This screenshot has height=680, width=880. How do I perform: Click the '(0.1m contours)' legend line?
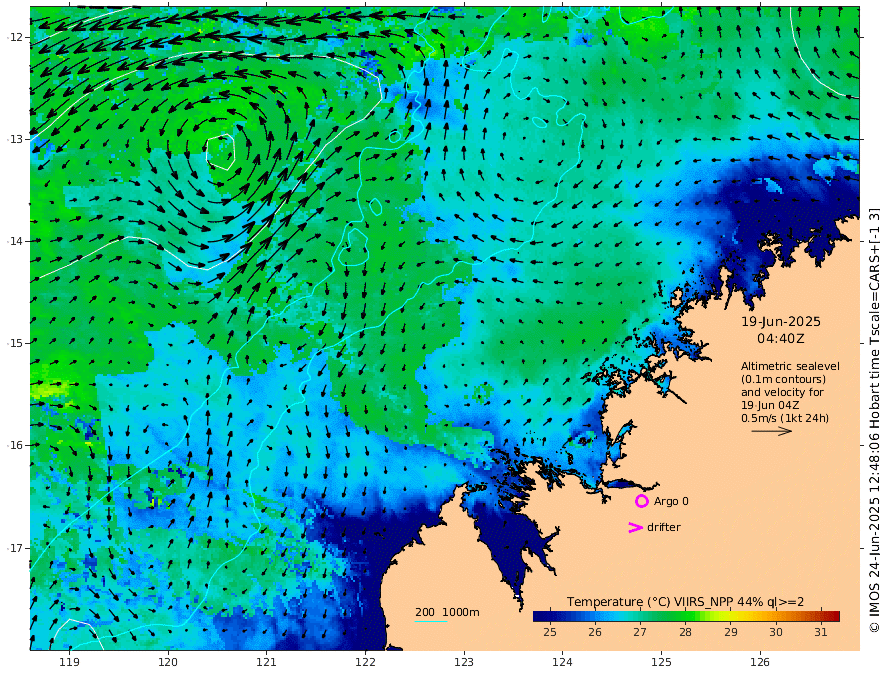pos(783,379)
